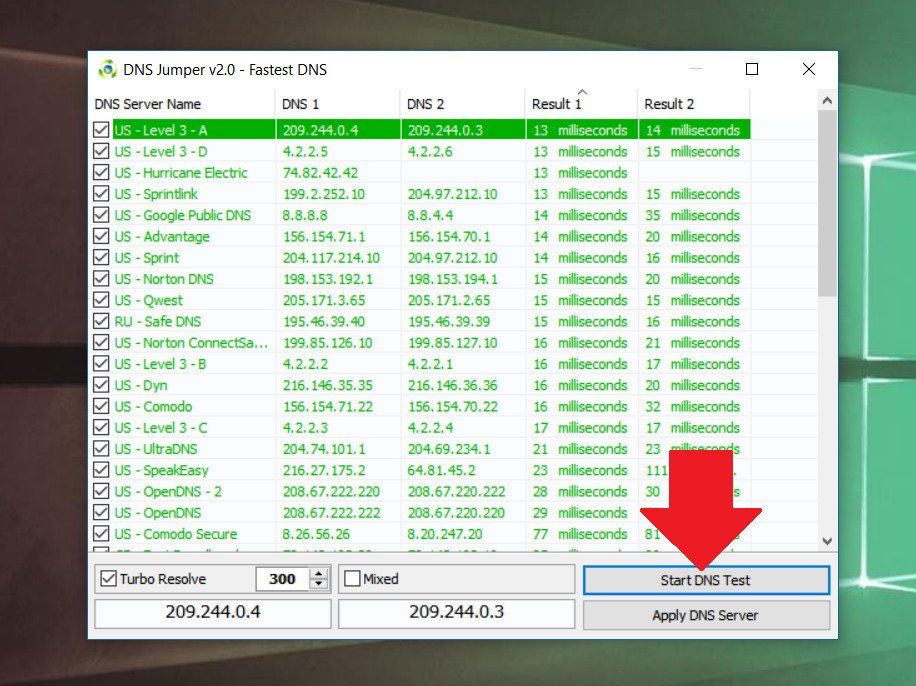Select the US - OpenDNS row name
The image size is (916, 686).
(x=158, y=512)
